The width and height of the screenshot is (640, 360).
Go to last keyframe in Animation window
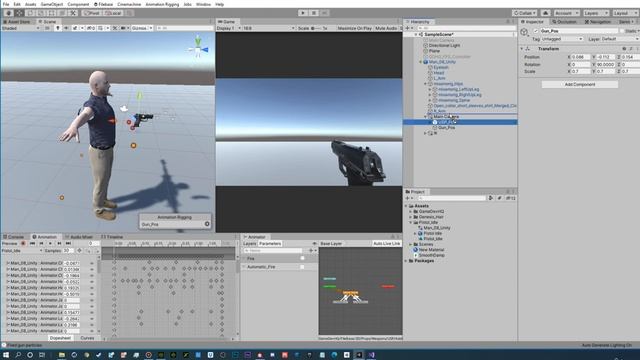[68, 244]
